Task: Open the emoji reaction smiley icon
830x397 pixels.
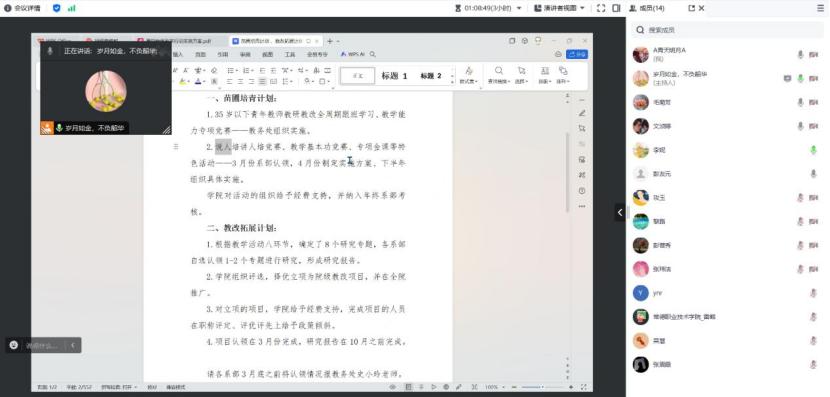Action: [14, 345]
